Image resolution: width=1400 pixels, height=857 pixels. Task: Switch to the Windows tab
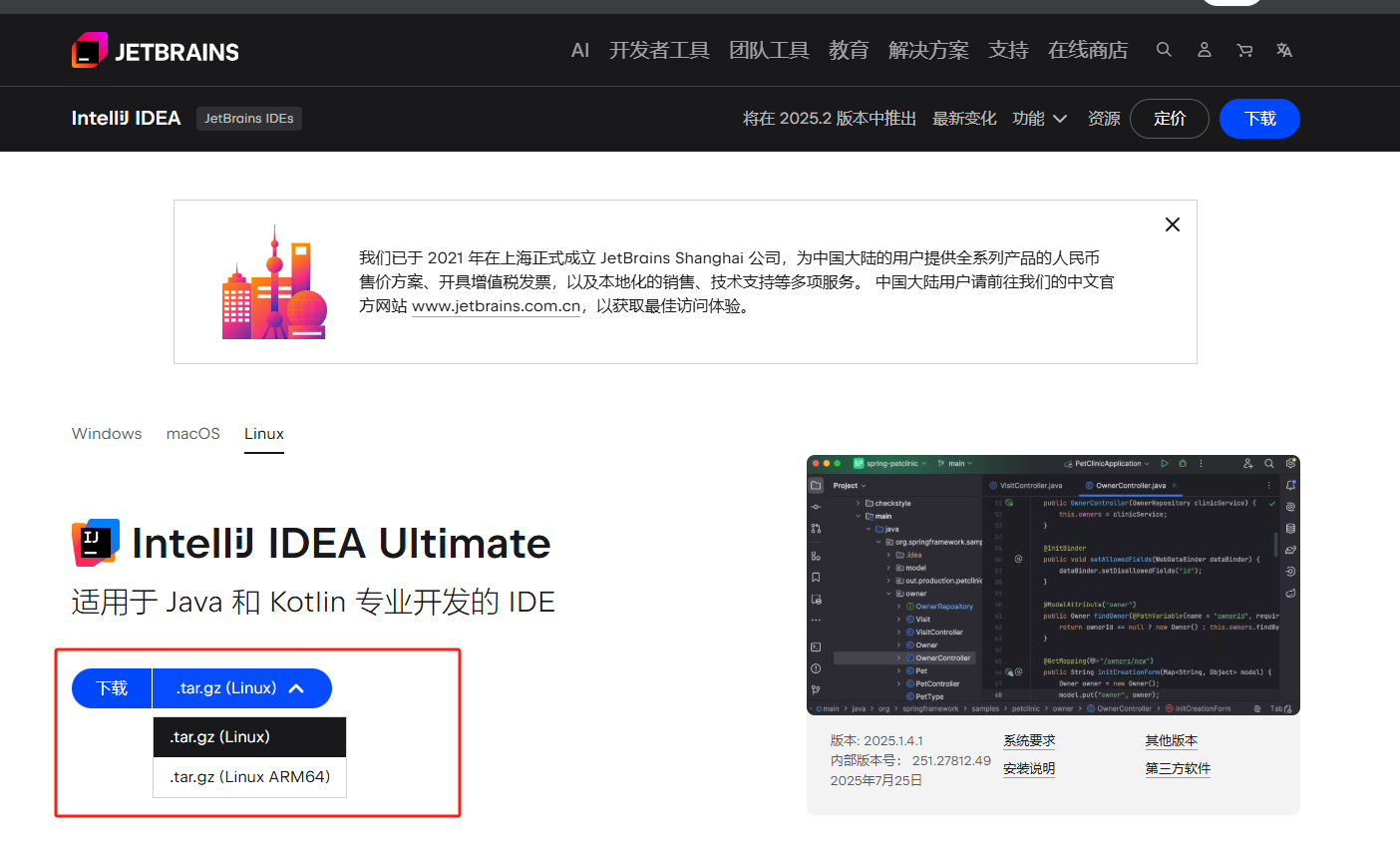(107, 434)
